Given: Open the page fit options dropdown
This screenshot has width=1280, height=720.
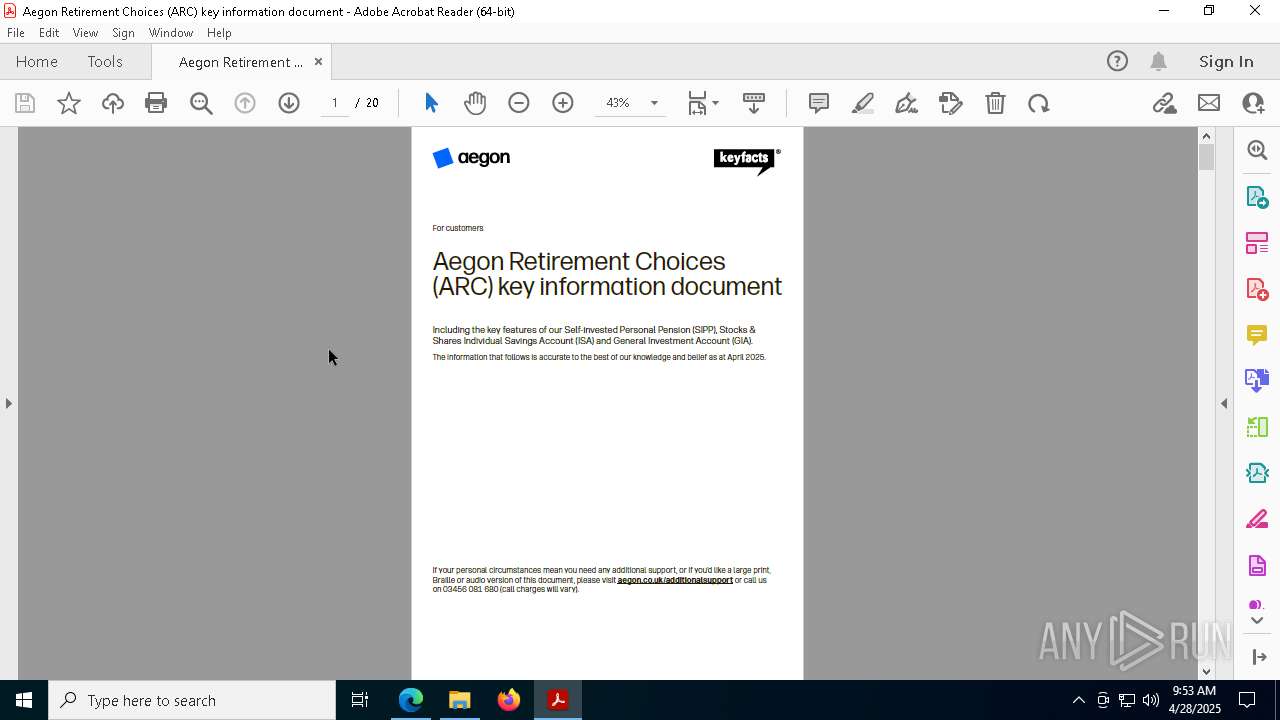Looking at the screenshot, I should click(x=703, y=103).
